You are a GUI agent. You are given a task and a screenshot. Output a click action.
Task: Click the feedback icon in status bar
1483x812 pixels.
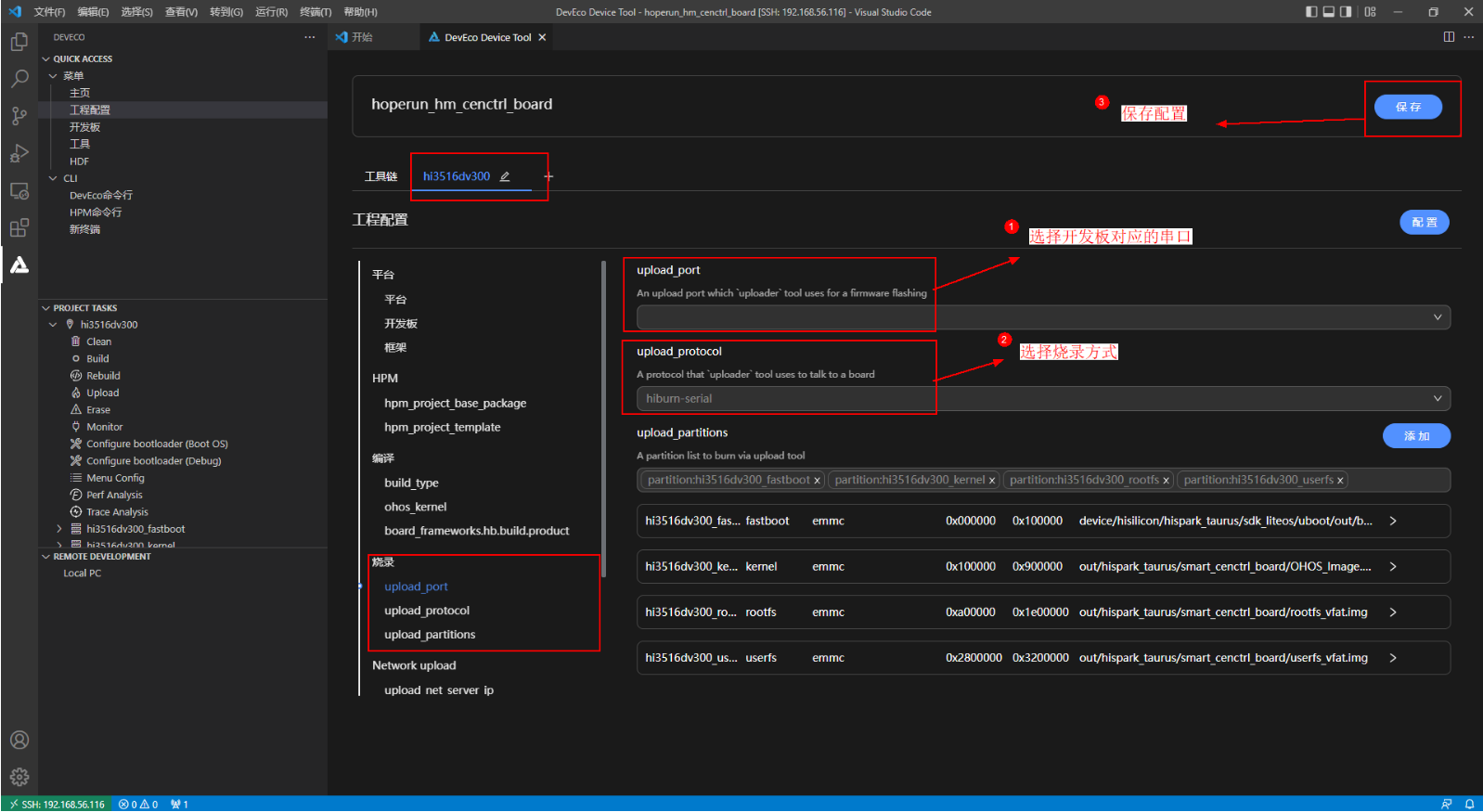[1446, 805]
